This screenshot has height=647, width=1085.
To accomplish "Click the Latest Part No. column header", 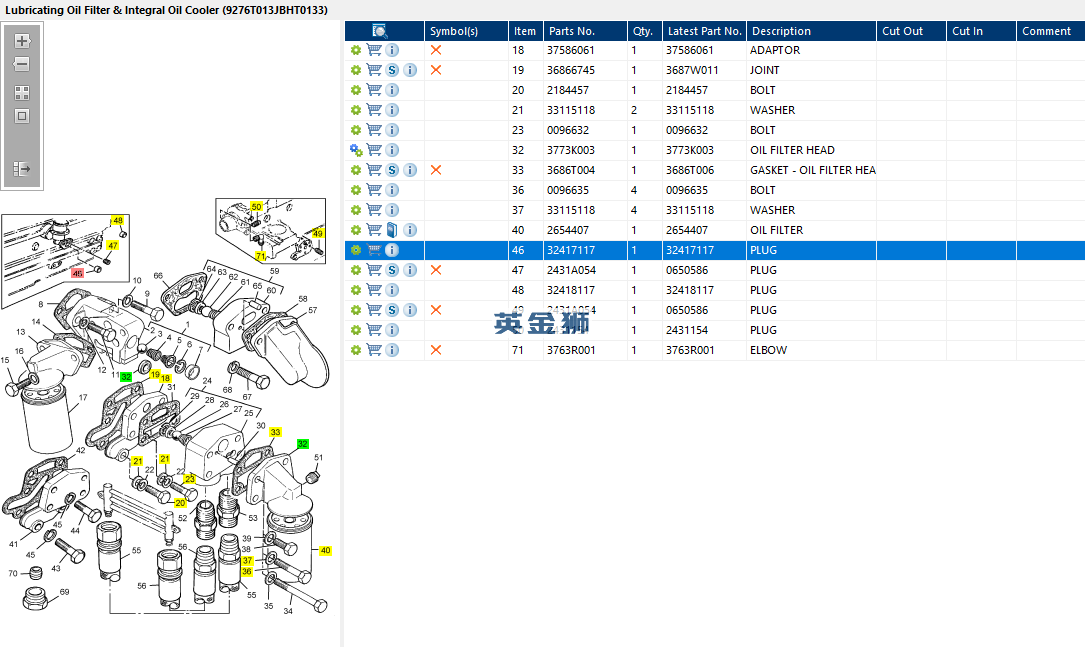I will coord(704,31).
